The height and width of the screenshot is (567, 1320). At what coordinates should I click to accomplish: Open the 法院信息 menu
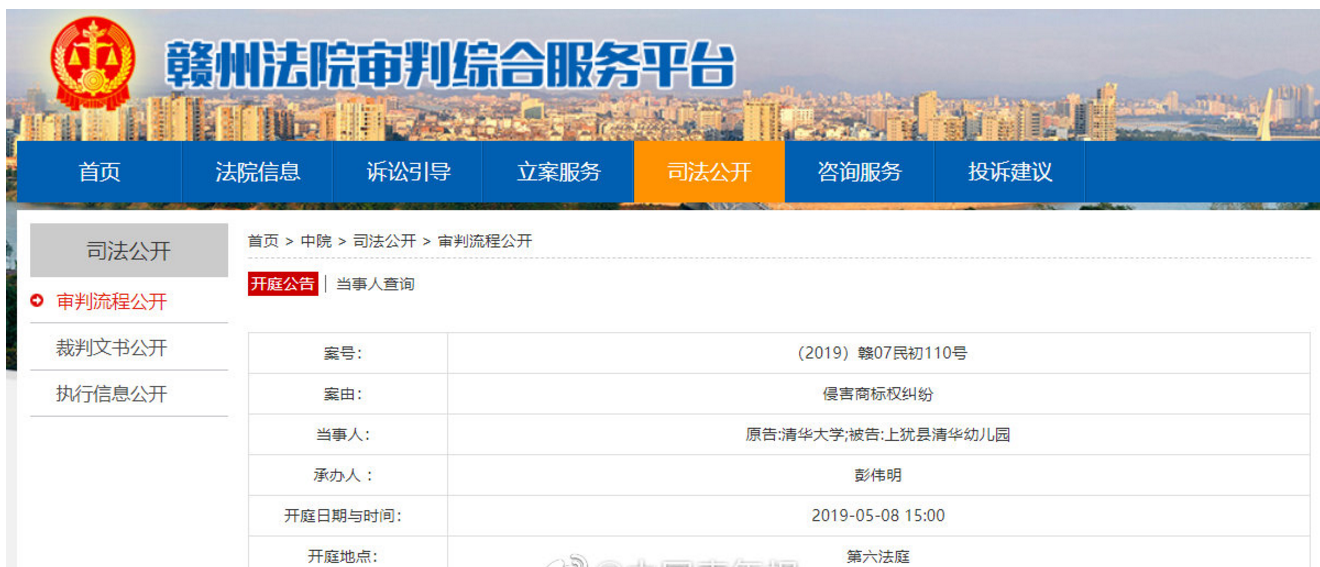coord(257,172)
